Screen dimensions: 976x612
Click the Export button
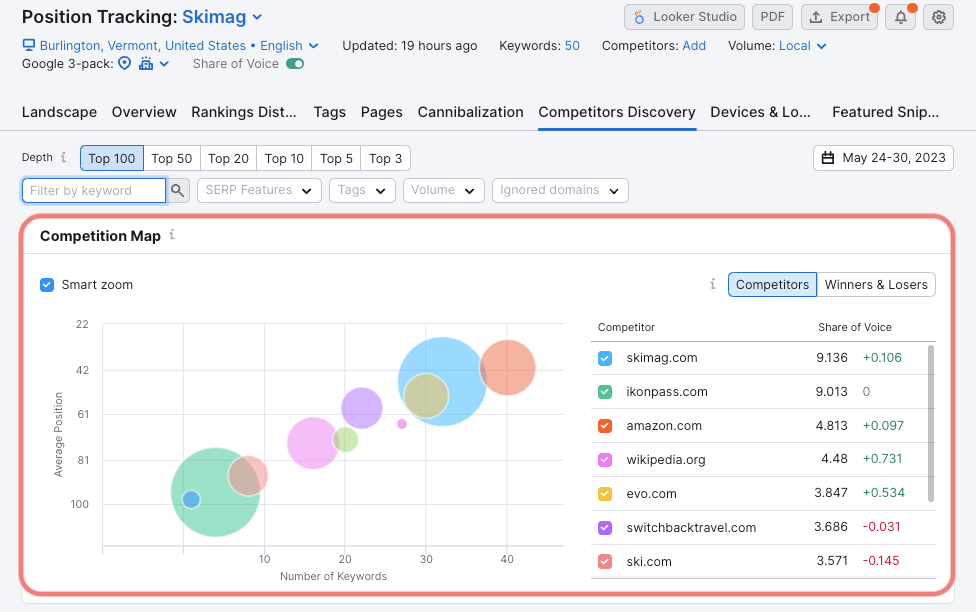pos(839,17)
